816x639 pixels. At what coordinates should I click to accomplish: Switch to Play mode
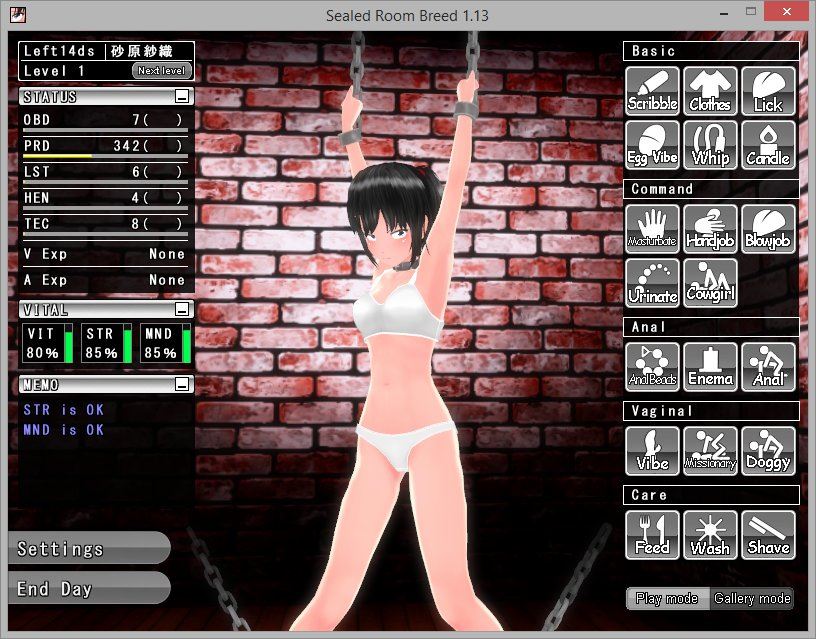(666, 598)
